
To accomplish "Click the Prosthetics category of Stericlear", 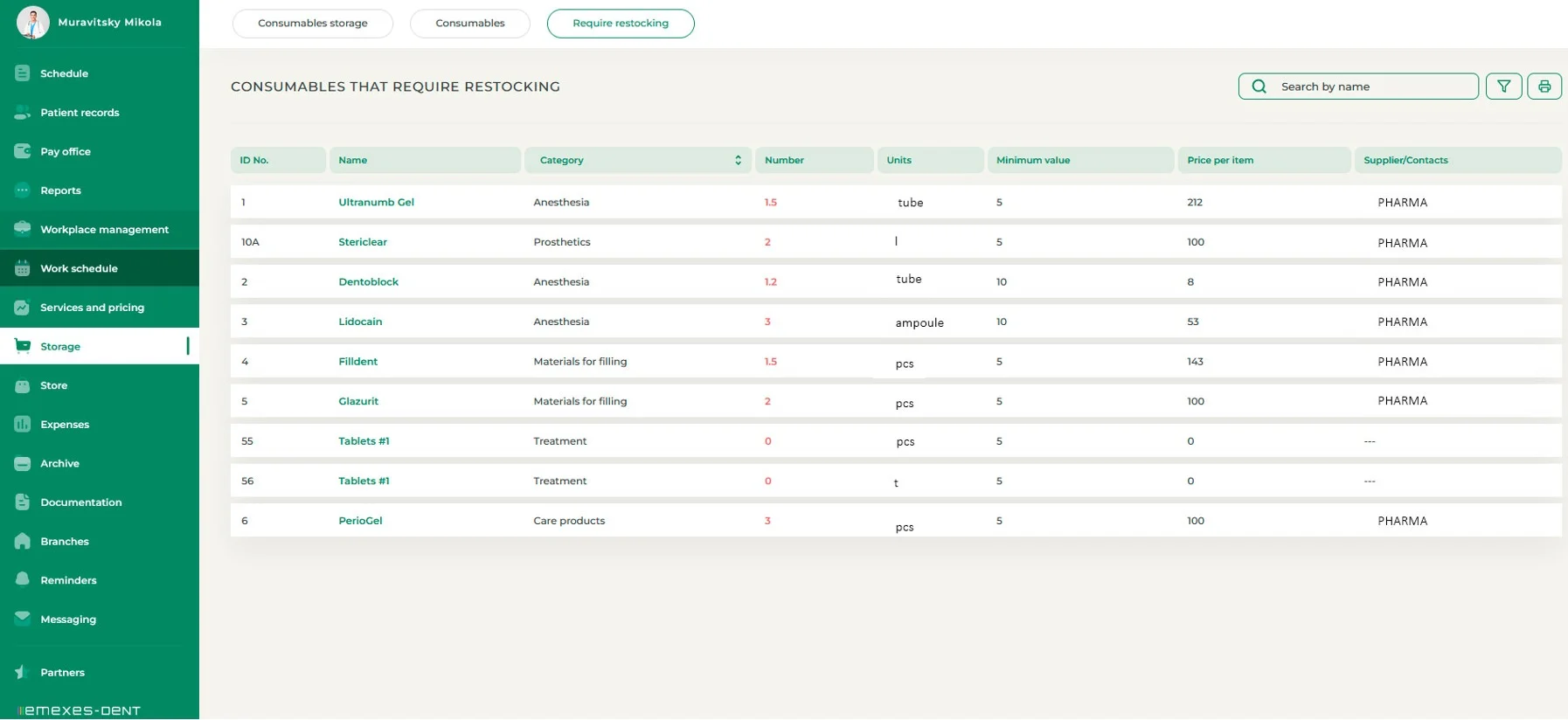I will coord(562,242).
